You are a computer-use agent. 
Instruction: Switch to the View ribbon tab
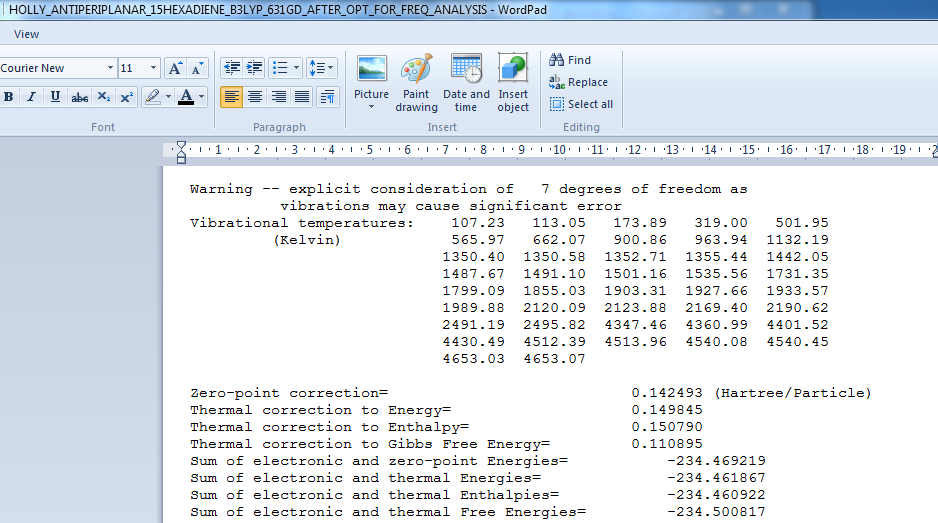point(26,35)
